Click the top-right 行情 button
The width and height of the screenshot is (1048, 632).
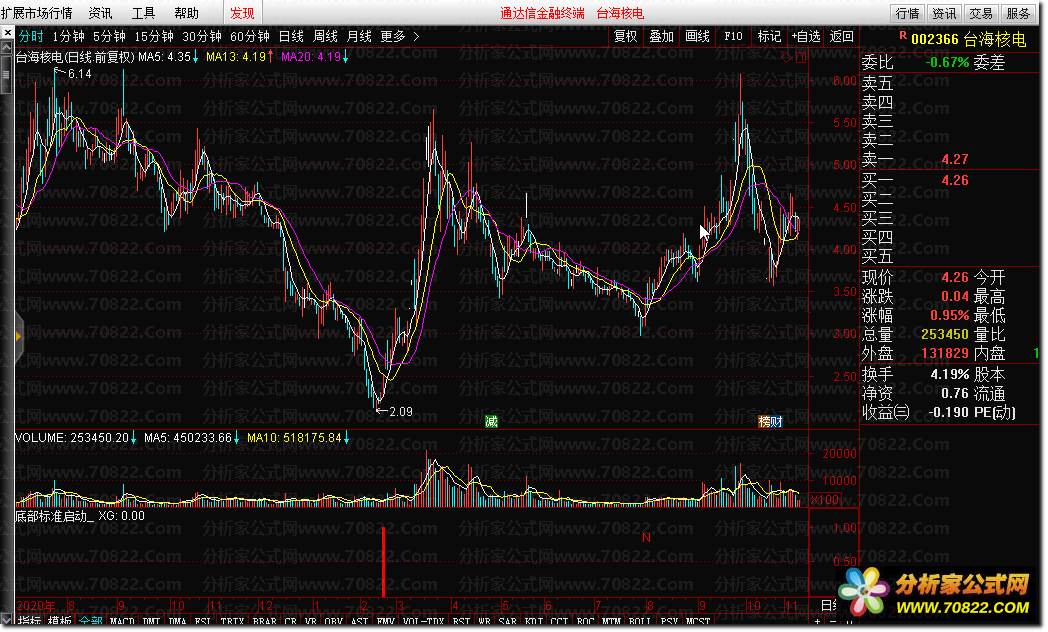coord(908,13)
